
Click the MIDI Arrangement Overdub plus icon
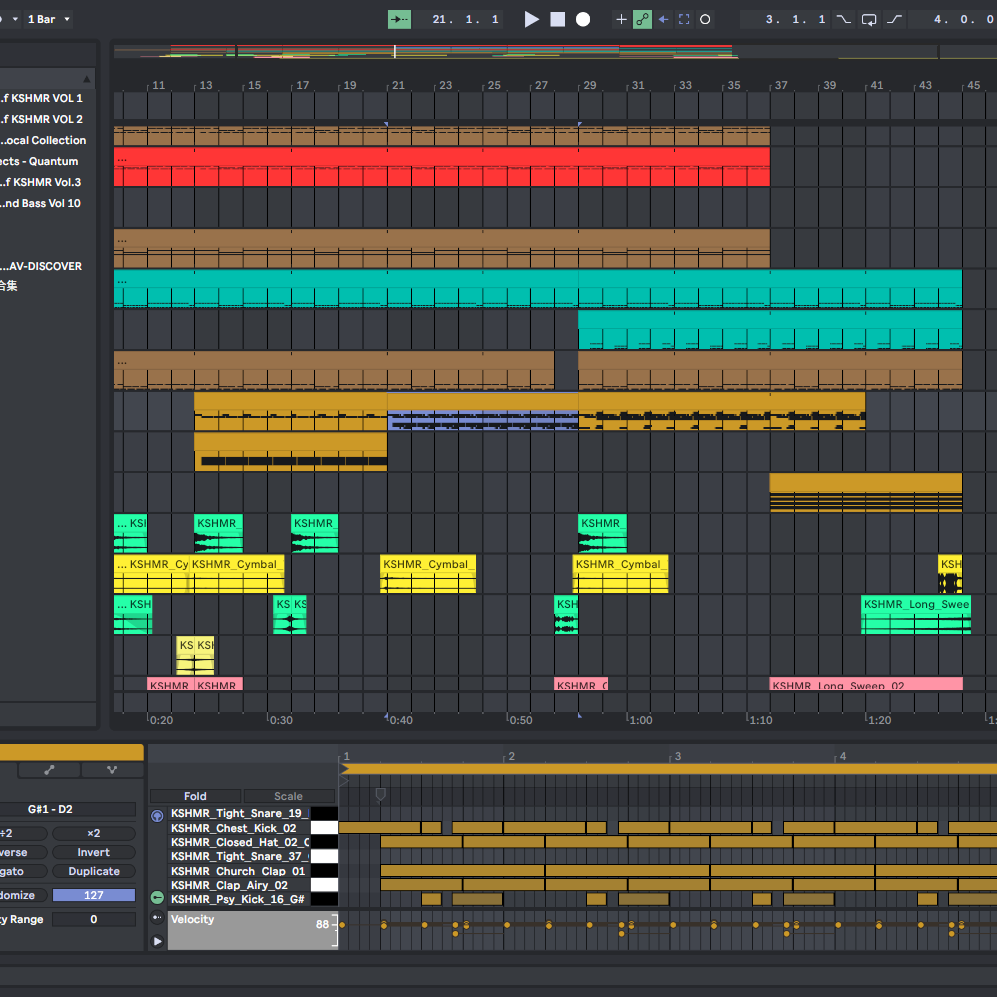coord(621,19)
